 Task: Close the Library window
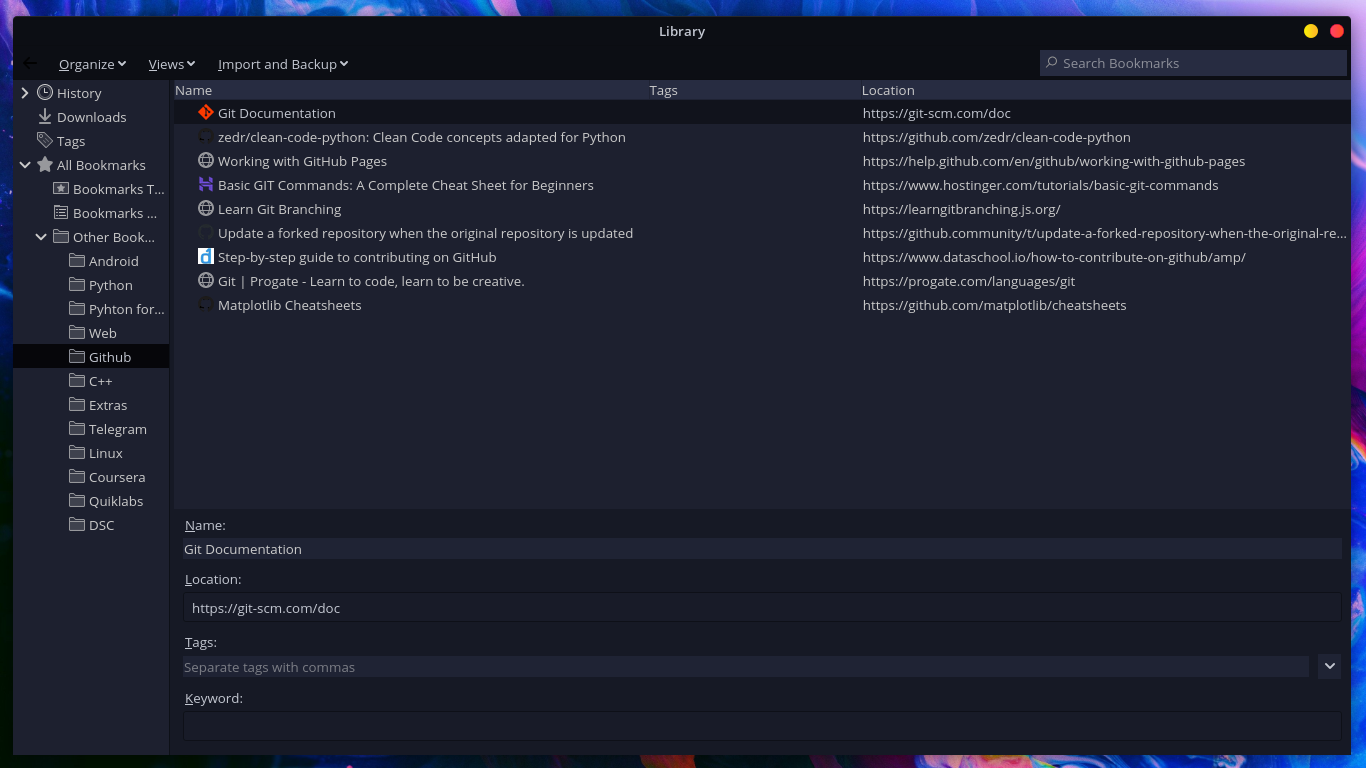1337,31
